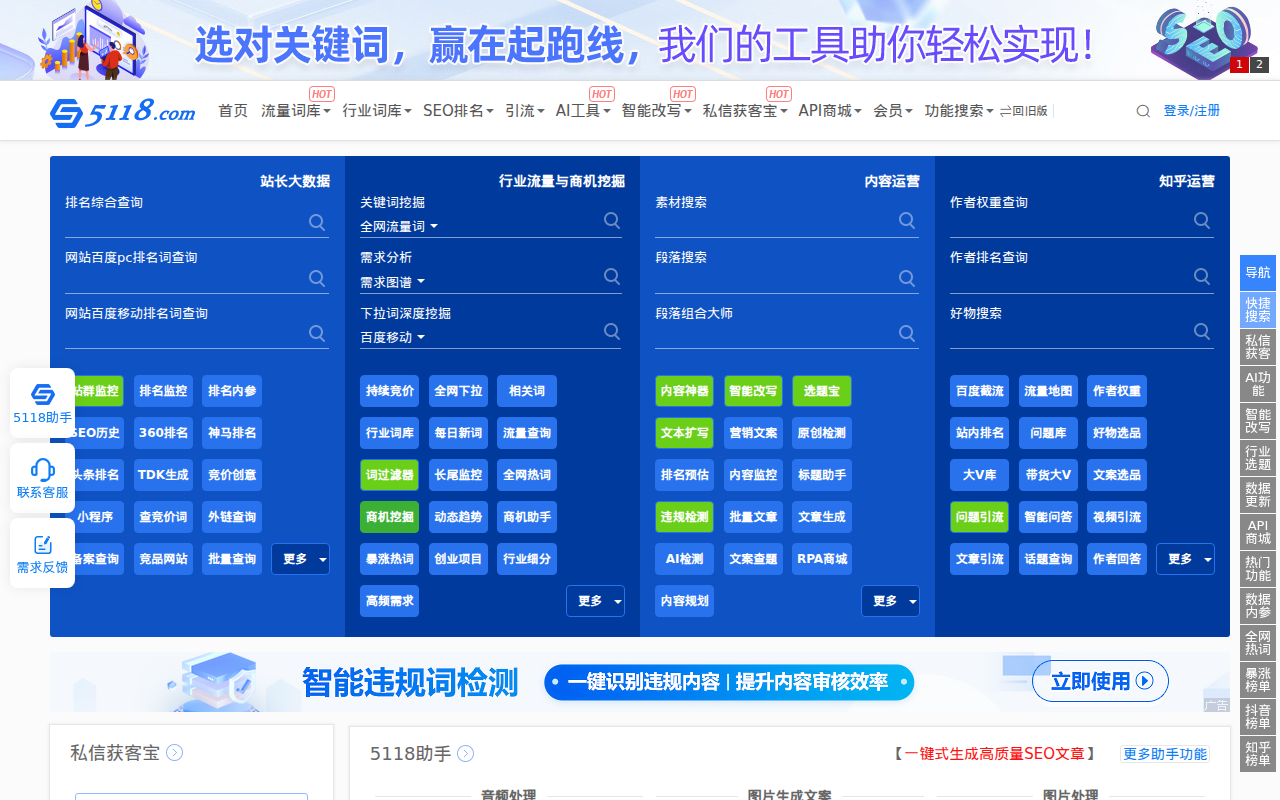
Task: Expand SEO排名 menu
Action: coord(458,111)
